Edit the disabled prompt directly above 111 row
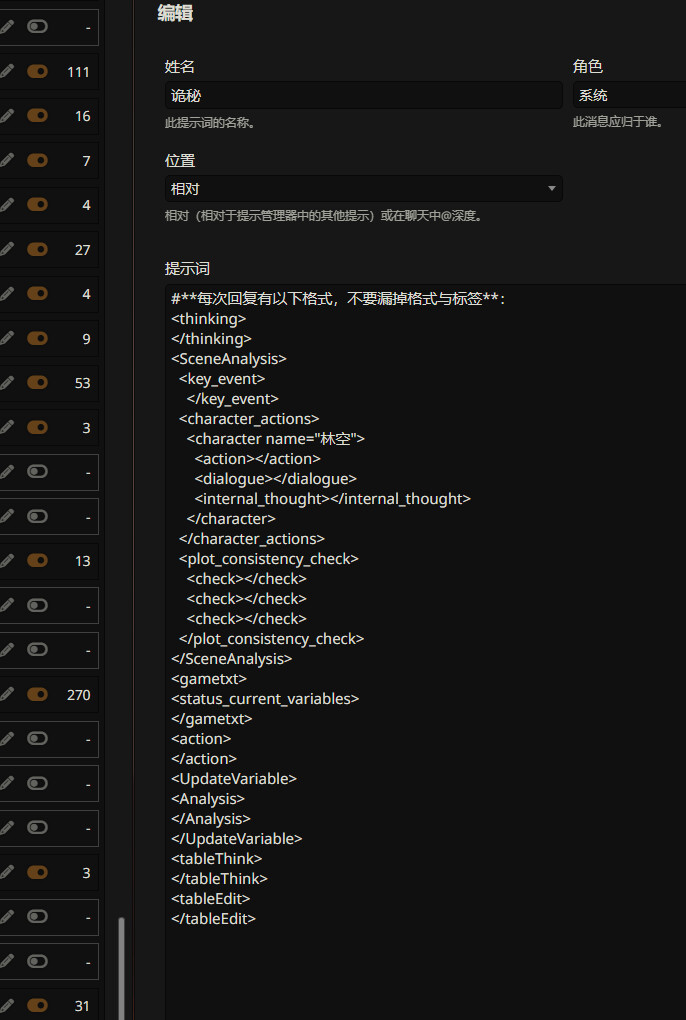Image resolution: width=686 pixels, height=1020 pixels. click(x=7, y=27)
